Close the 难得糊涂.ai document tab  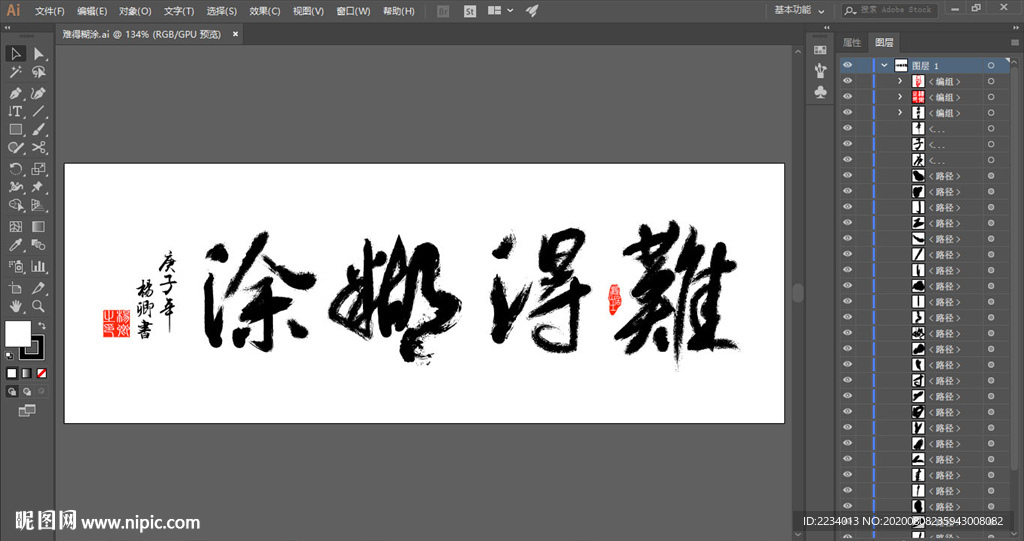[x=235, y=34]
